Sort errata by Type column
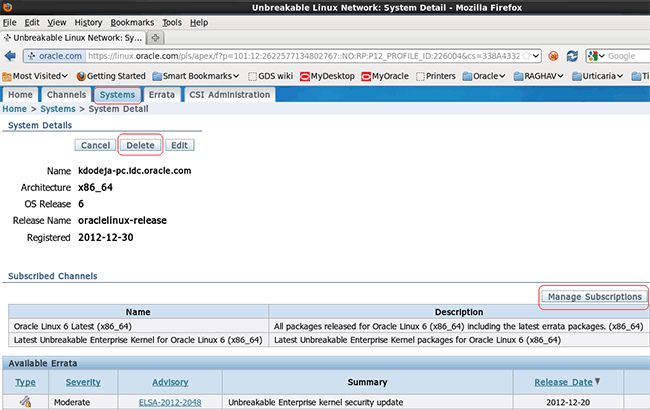The image size is (650, 410). point(25,382)
